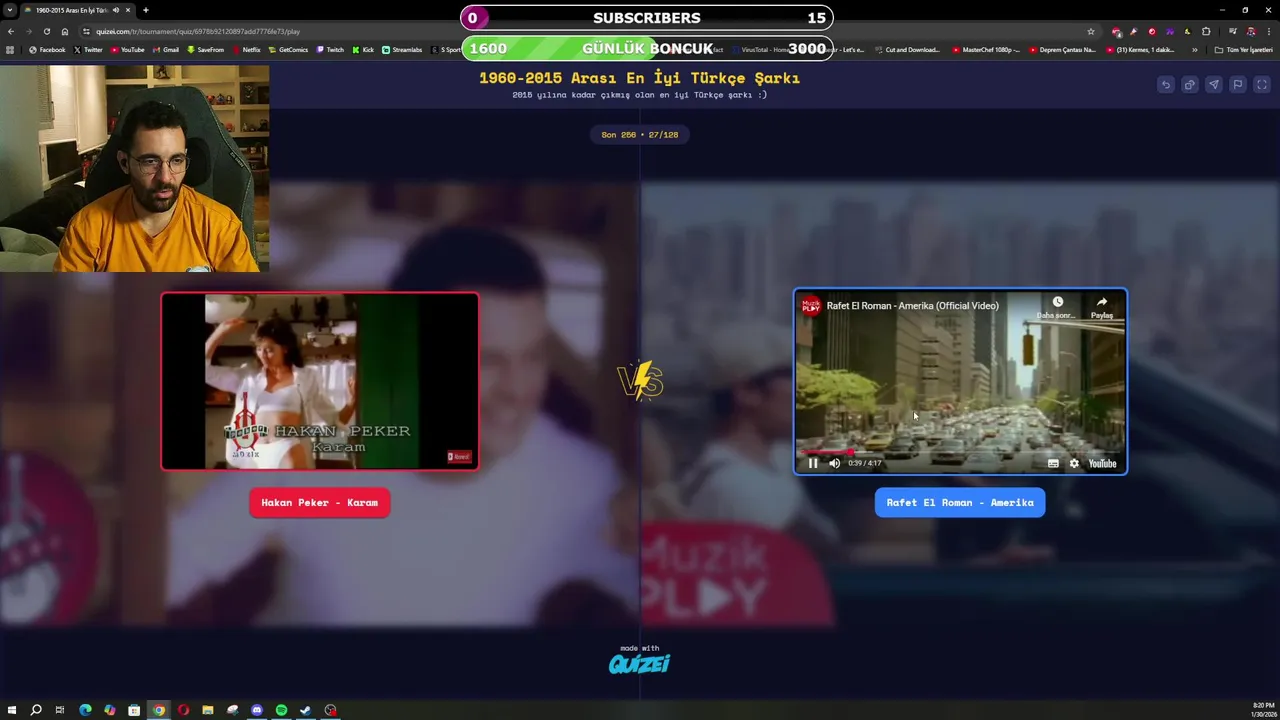Pause the Rafet El Roman YouTube video
Image resolution: width=1280 pixels, height=720 pixels.
coord(813,463)
